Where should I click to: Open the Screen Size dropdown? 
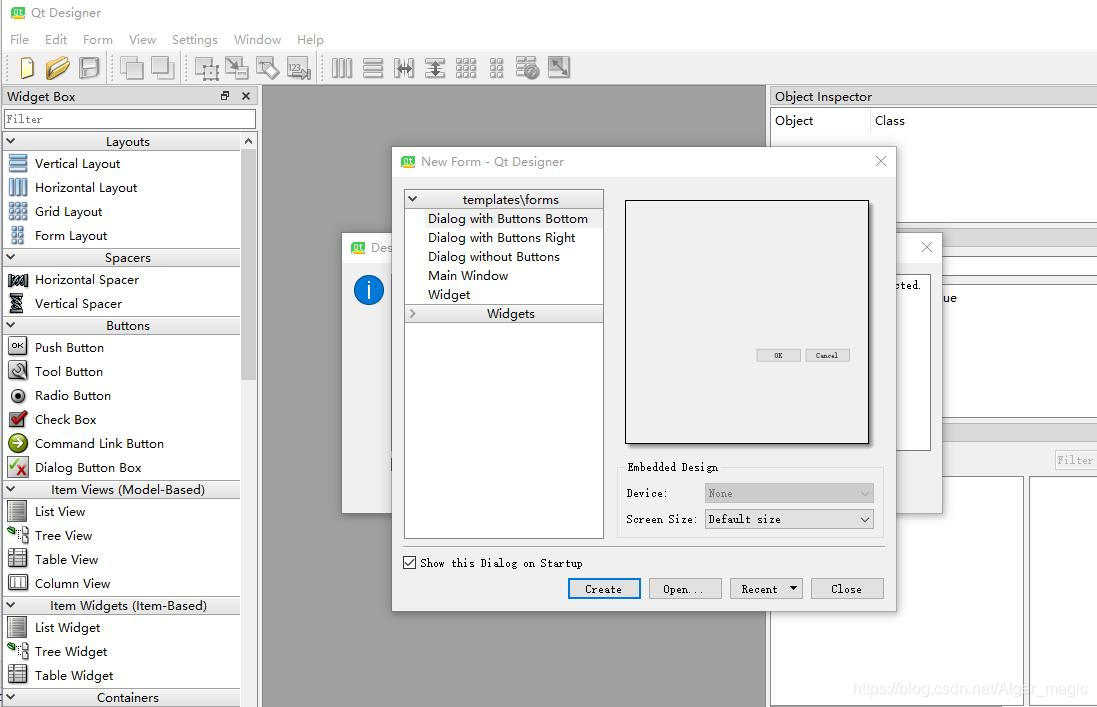[x=789, y=519]
